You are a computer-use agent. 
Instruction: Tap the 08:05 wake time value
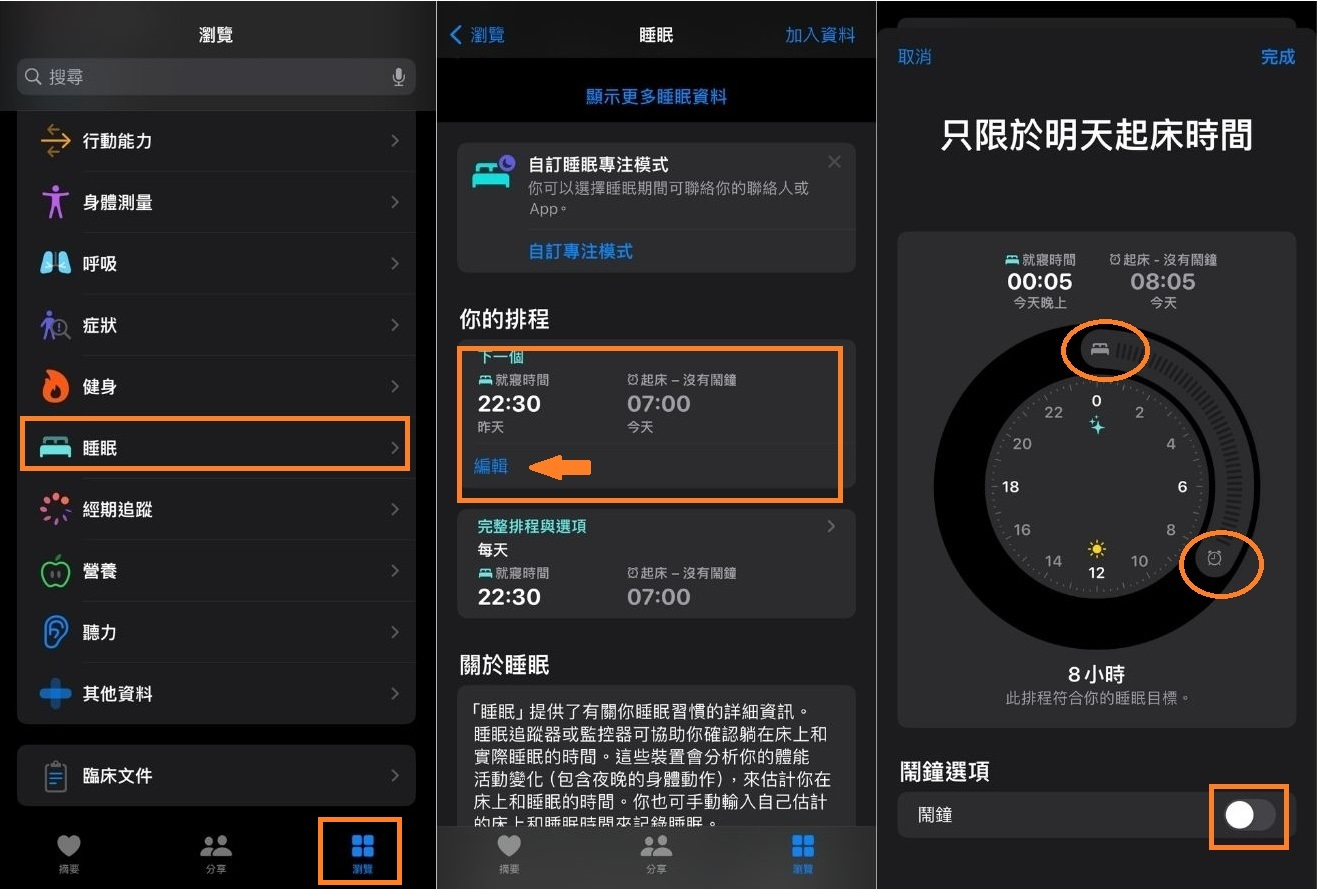point(1163,281)
